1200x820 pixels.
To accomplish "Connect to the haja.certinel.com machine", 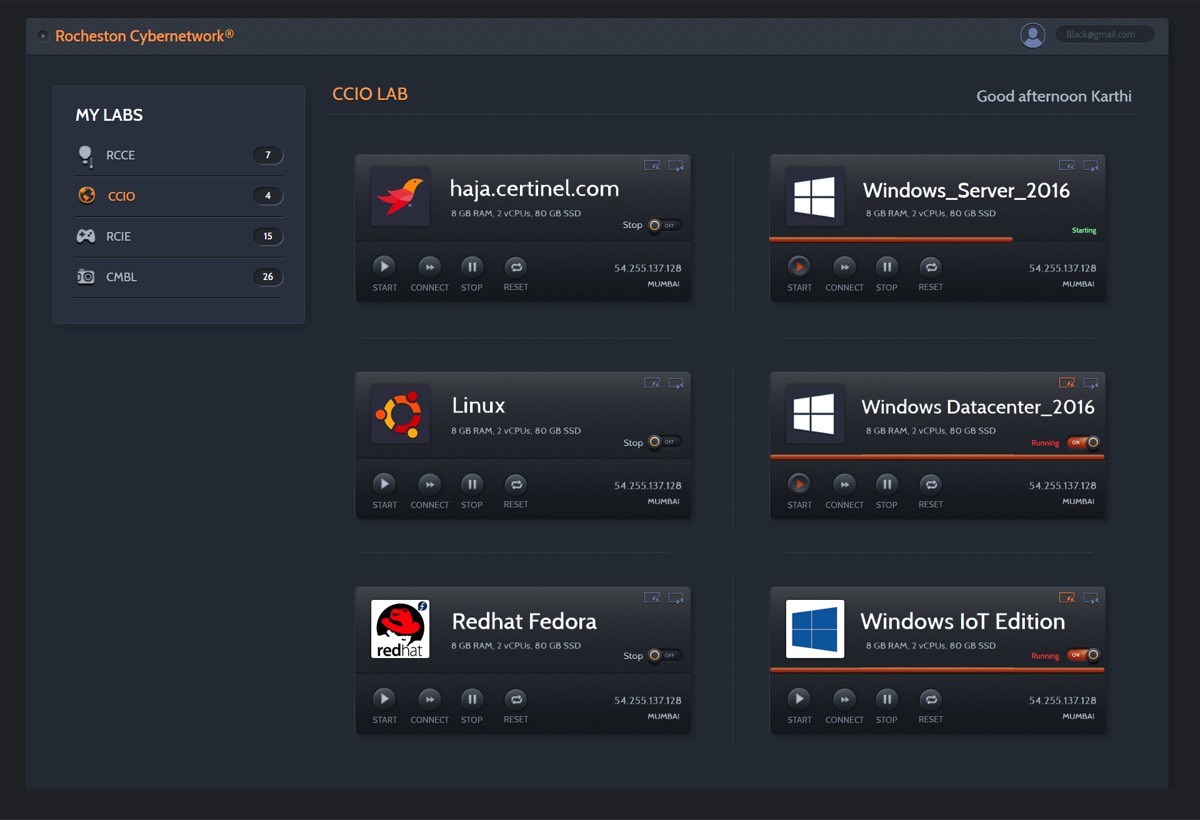I will click(429, 266).
